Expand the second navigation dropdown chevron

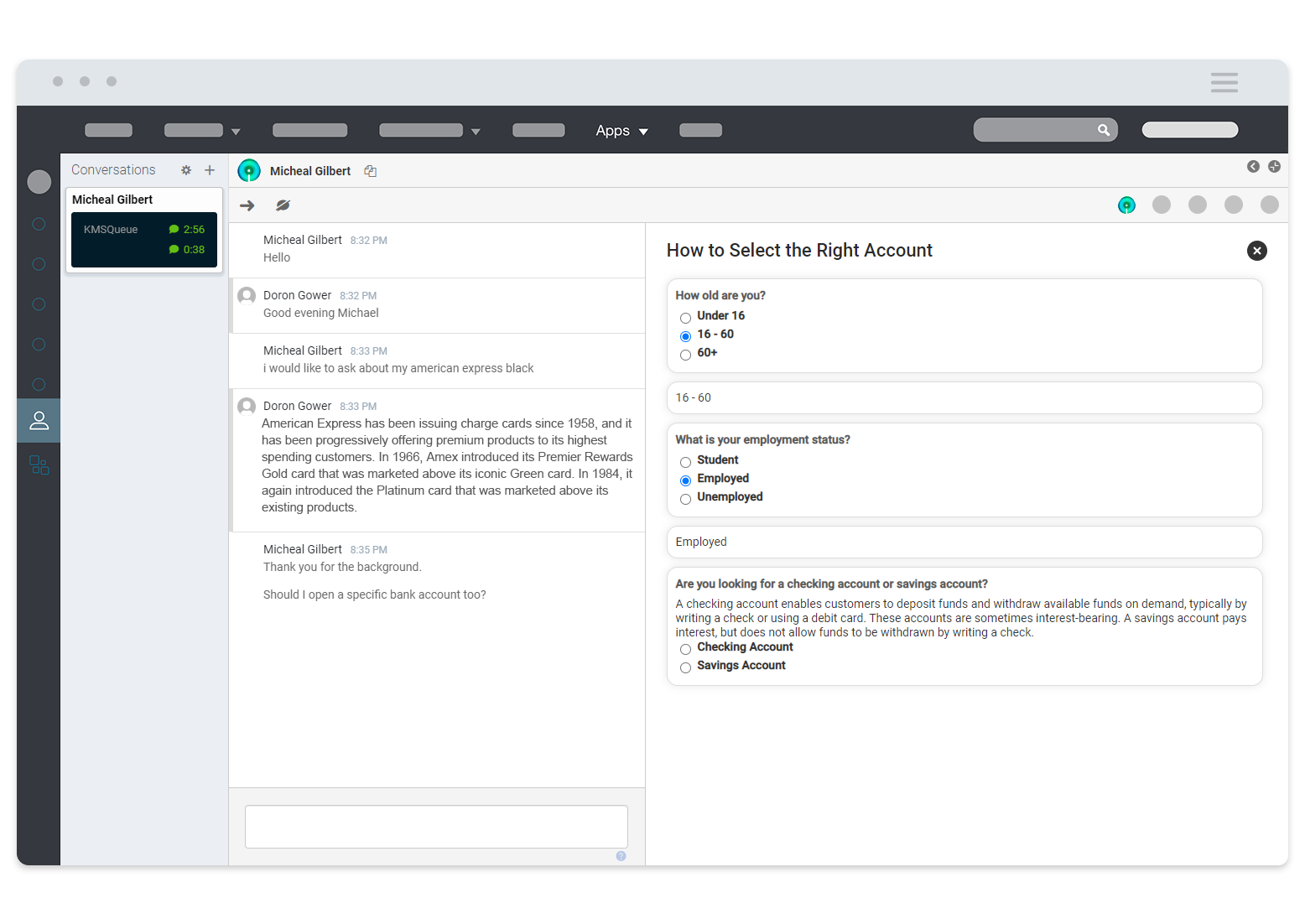click(236, 130)
